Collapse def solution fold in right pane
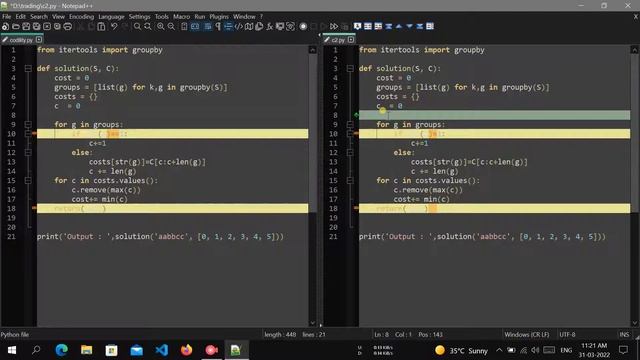This screenshot has width=640, height=360. (x=350, y=69)
